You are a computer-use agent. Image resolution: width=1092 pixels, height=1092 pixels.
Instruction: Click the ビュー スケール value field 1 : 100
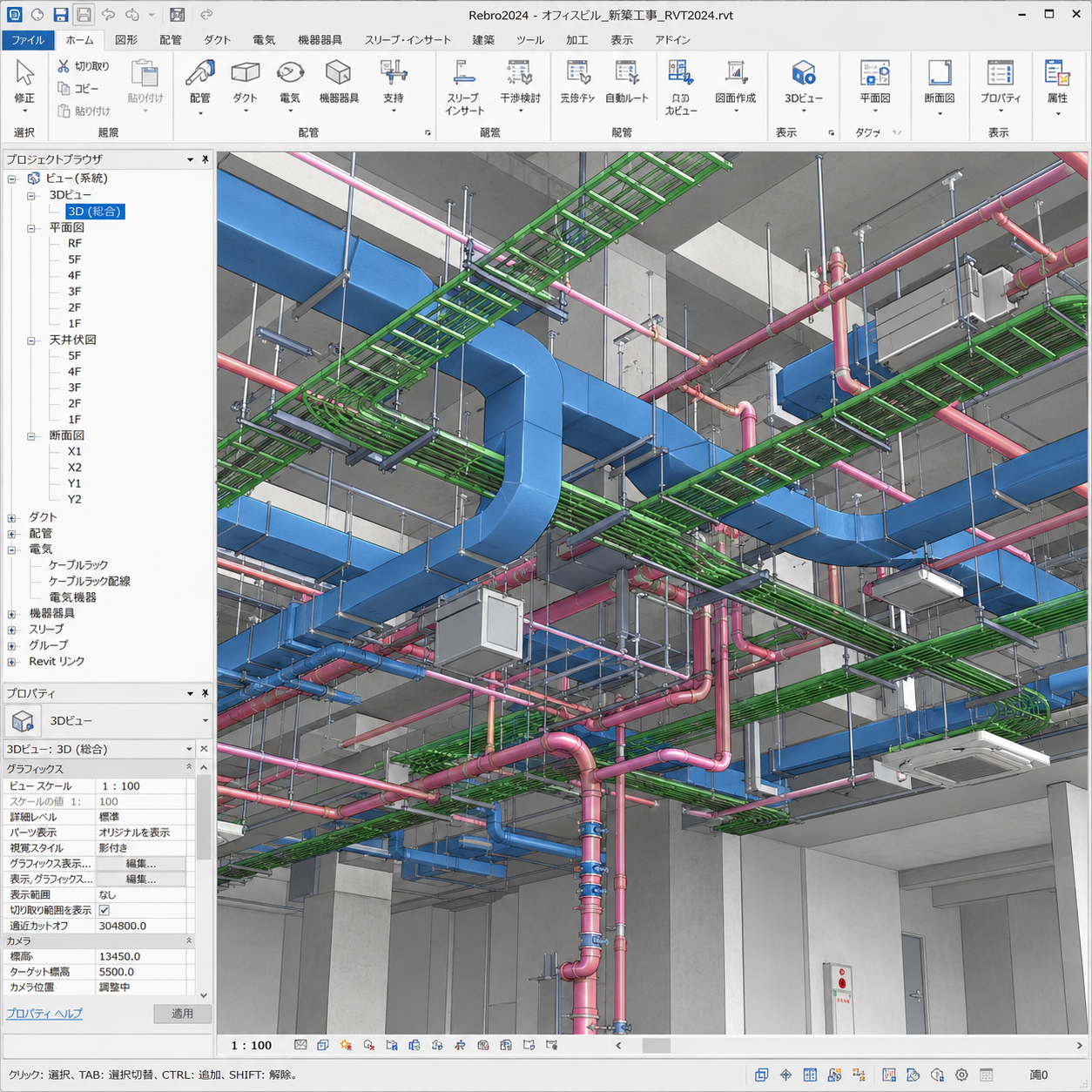coord(140,786)
